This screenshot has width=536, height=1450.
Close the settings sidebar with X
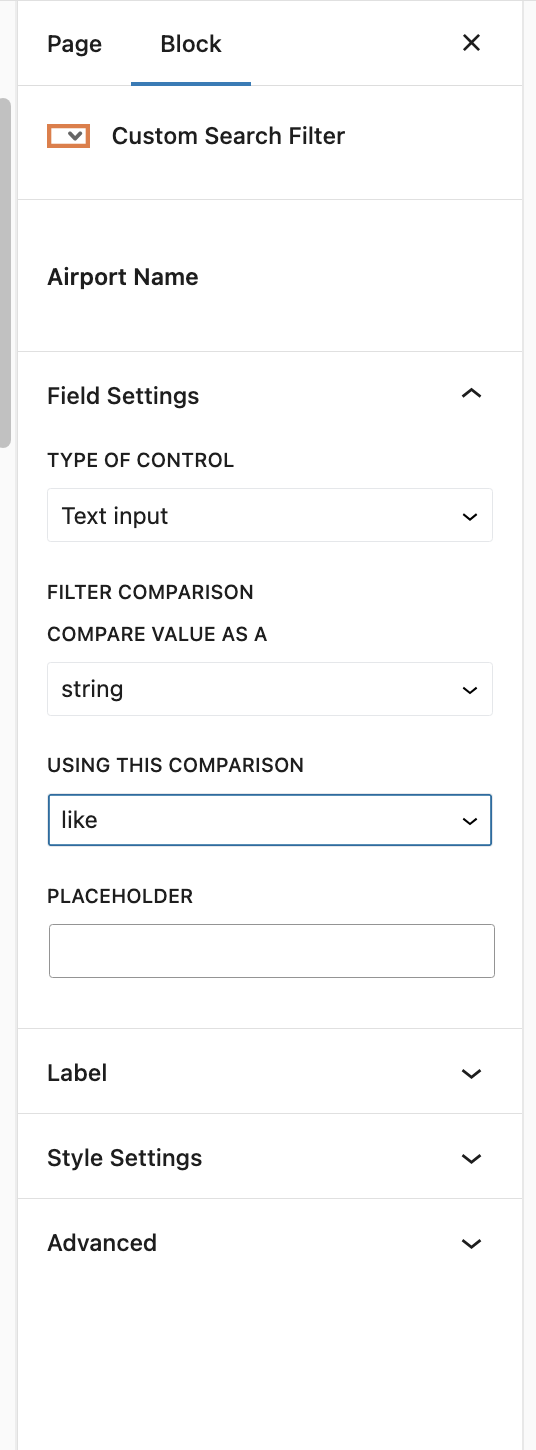(x=471, y=43)
